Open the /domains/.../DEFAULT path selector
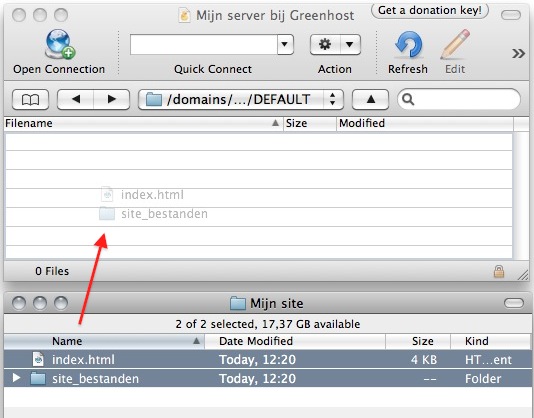The height and width of the screenshot is (418, 534). (x=241, y=99)
